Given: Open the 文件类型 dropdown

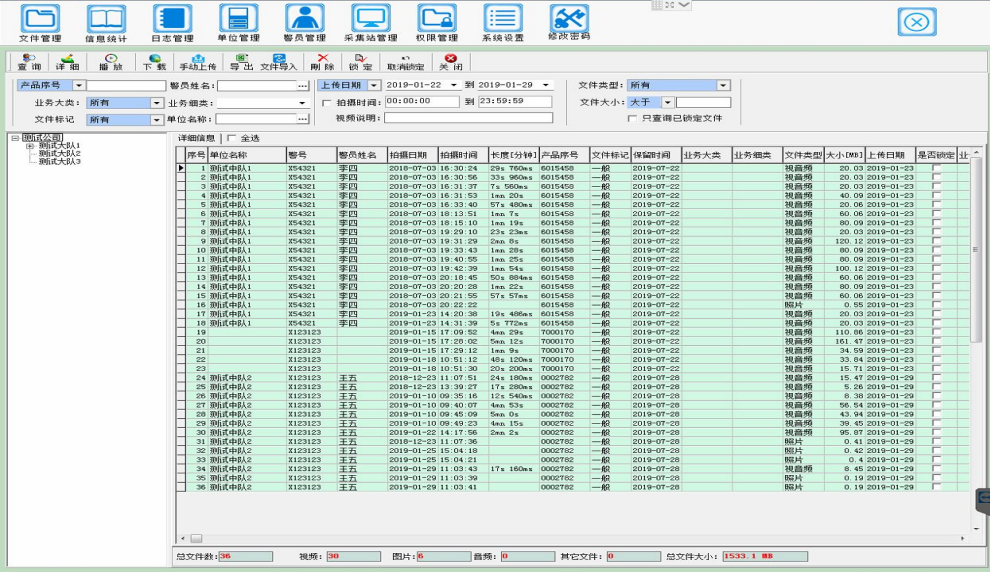Looking at the screenshot, I should click(x=723, y=86).
